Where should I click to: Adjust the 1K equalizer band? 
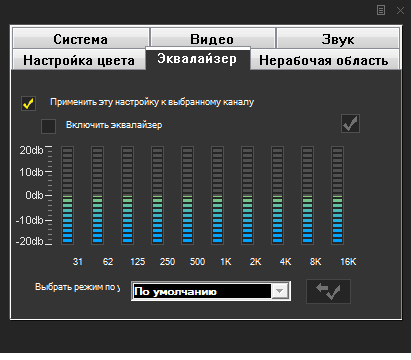click(218, 195)
